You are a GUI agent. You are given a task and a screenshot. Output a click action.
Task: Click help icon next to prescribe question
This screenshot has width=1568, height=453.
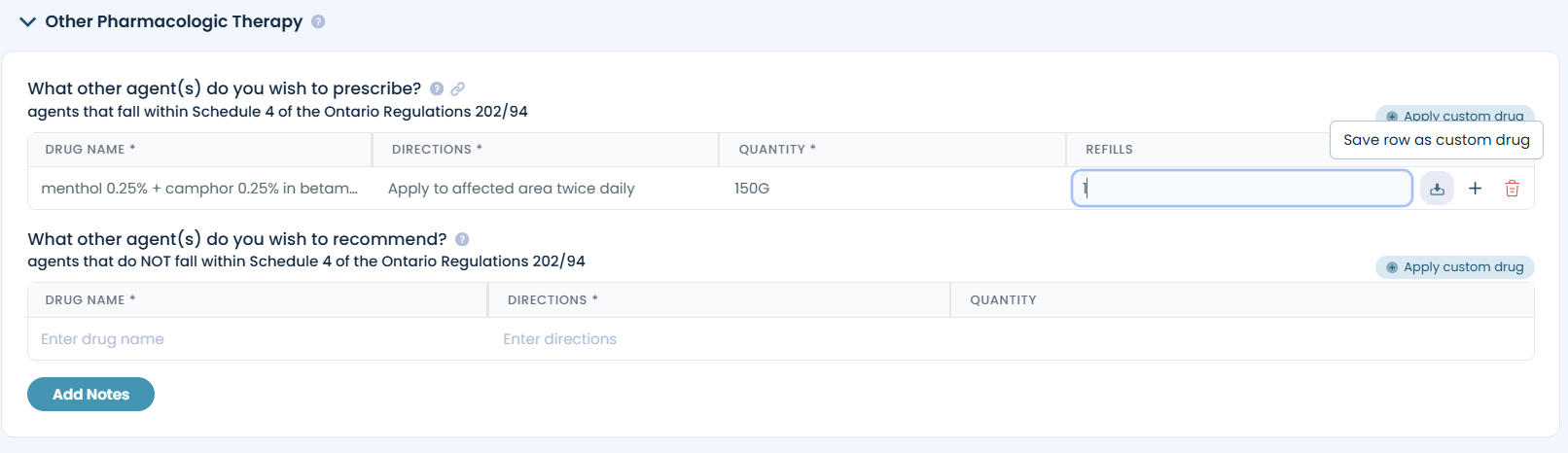437,88
